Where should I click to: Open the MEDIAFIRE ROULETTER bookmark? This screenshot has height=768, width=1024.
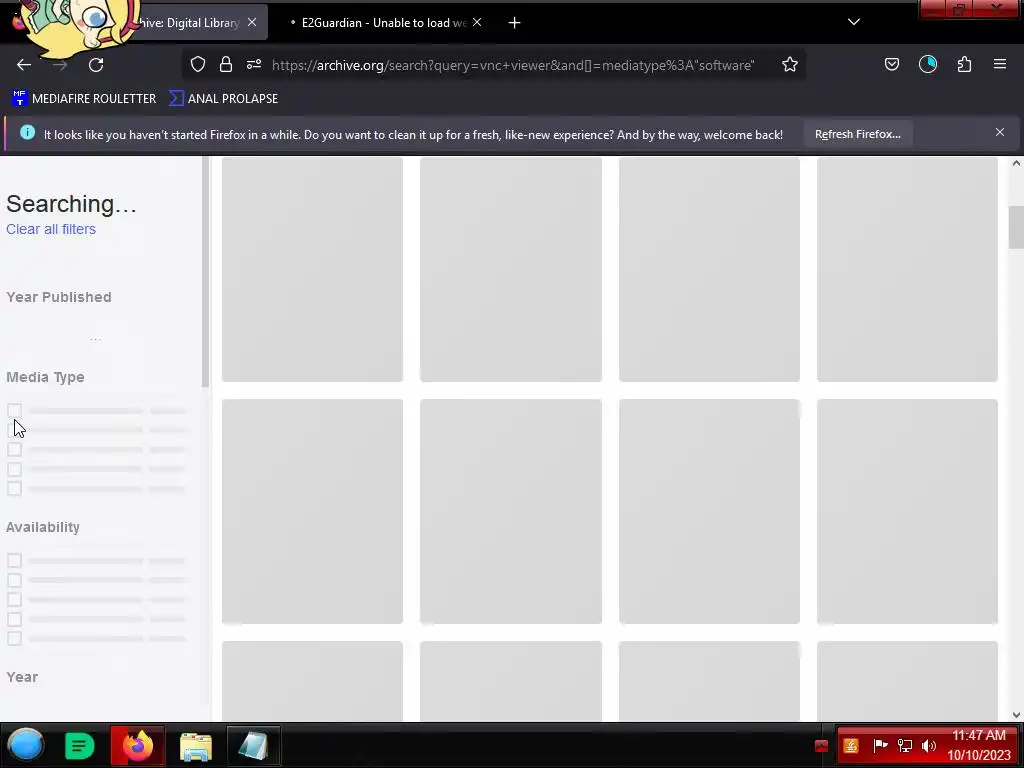(84, 99)
